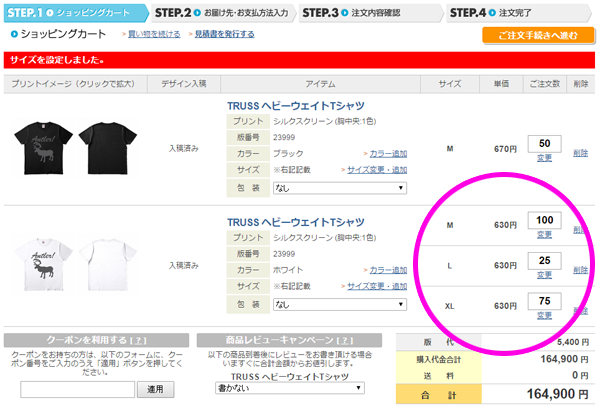
Task: Click the ブラック color value
Action: tap(288, 154)
